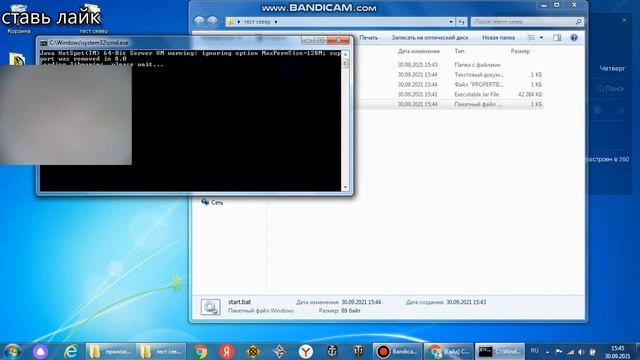Open Explorer help question mark icon
640x360 pixels.
click(x=574, y=38)
